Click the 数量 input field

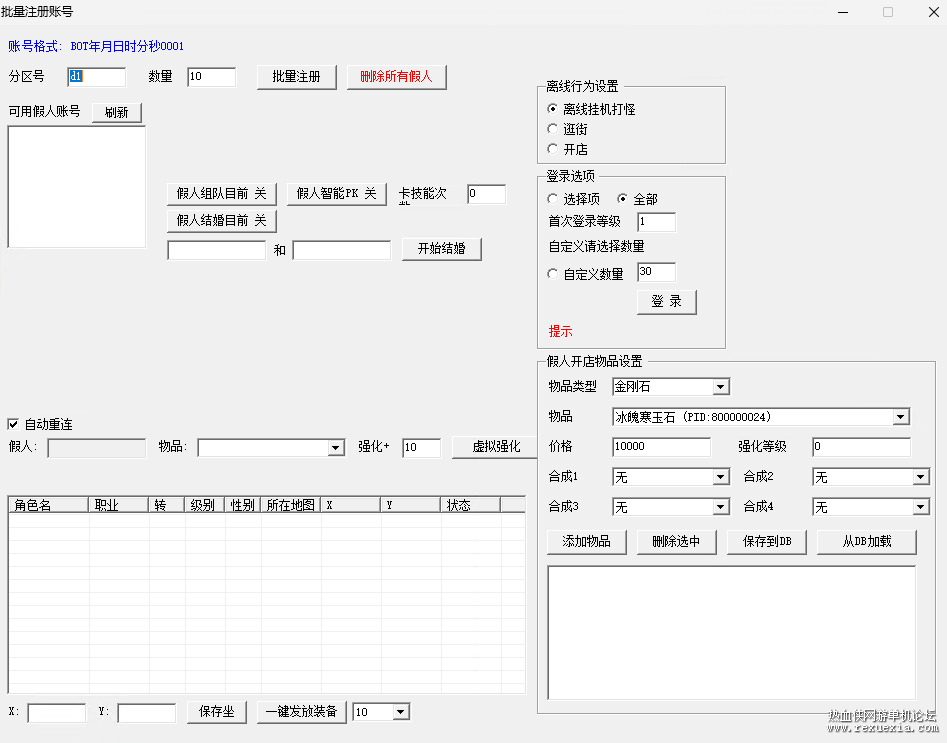tap(211, 77)
